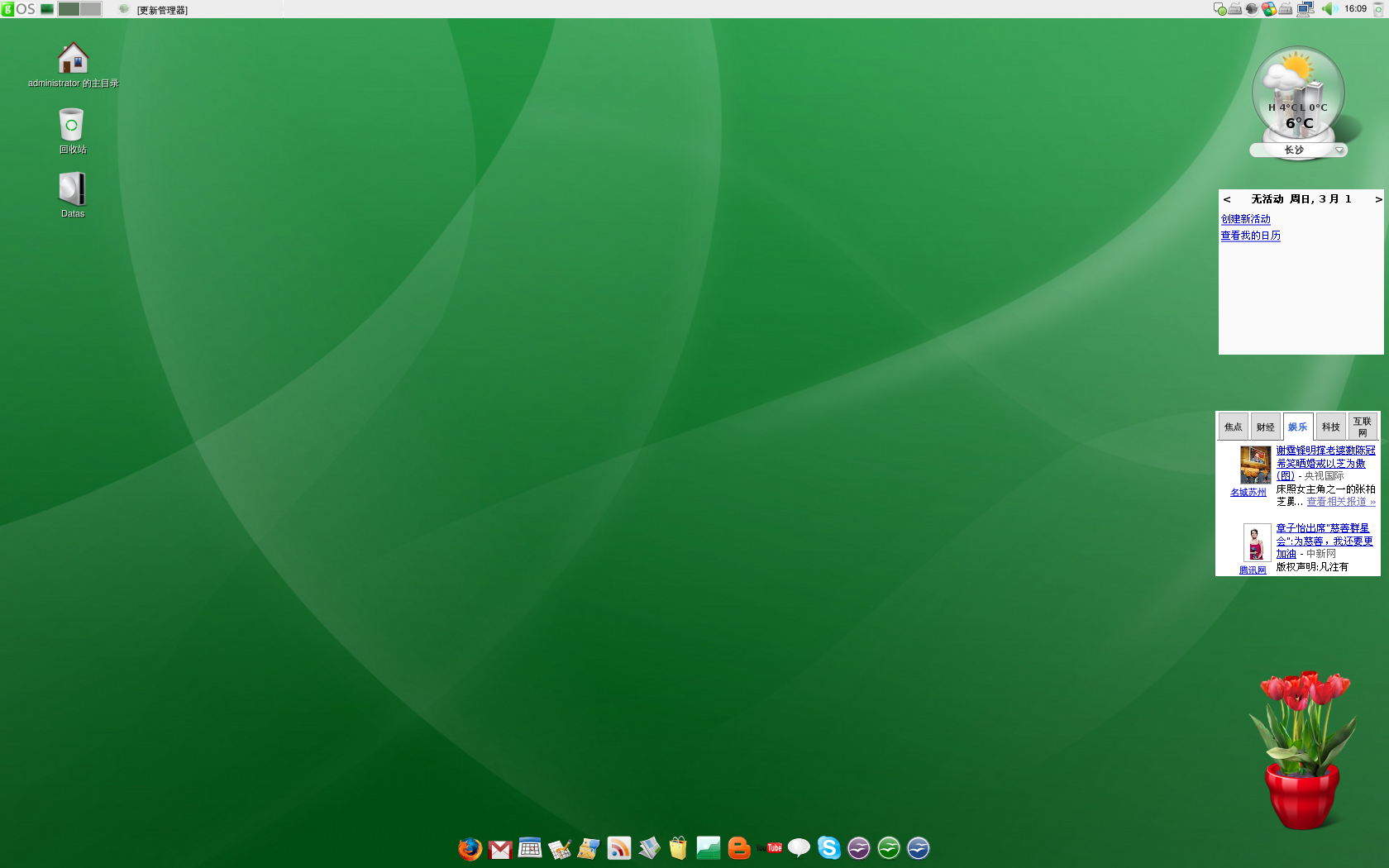Open the network connection tray icon
Viewport: 1389px width, 868px height.
tap(1305, 9)
